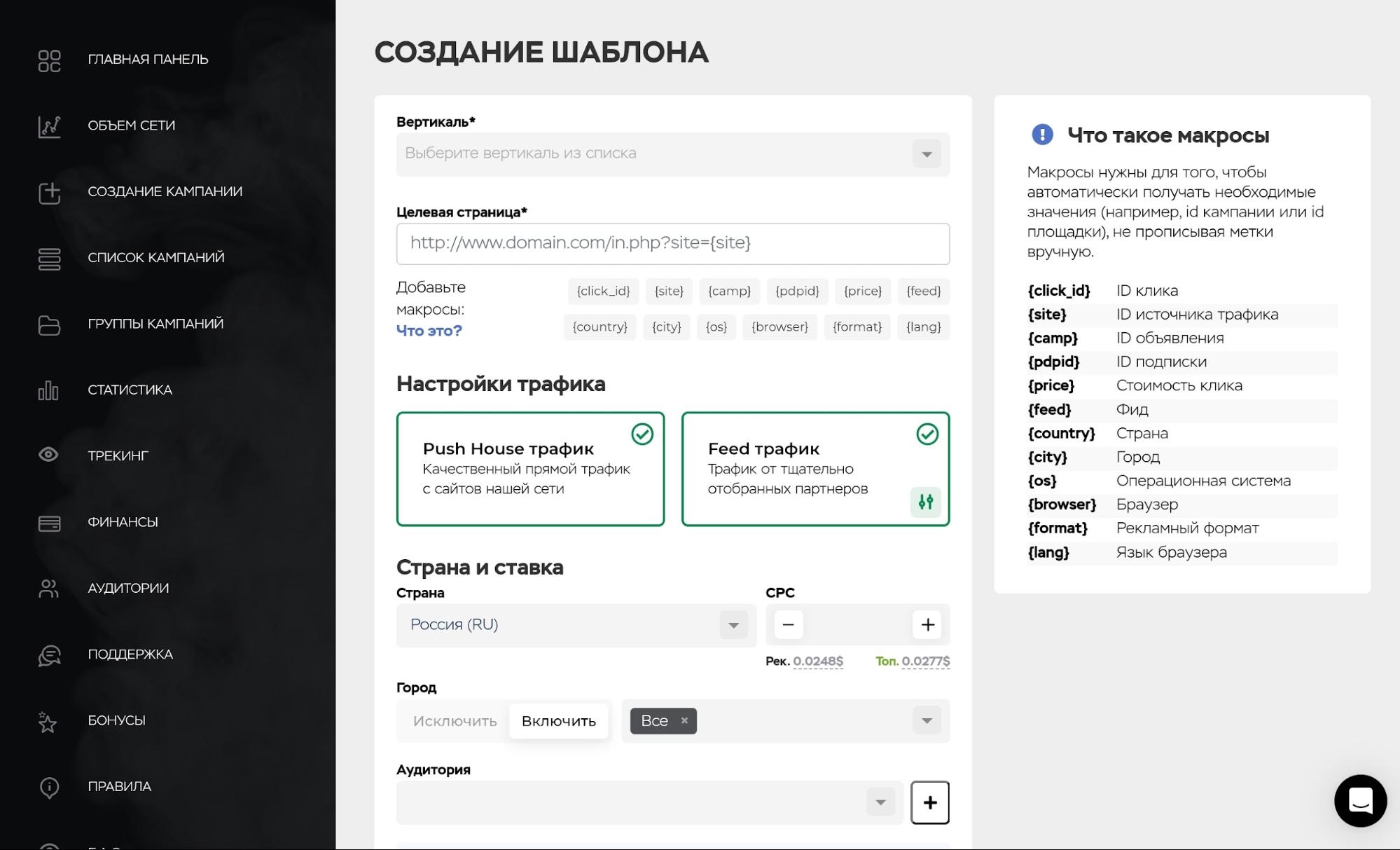Click the Создание кампании plus icon
1400x850 pixels.
point(49,193)
